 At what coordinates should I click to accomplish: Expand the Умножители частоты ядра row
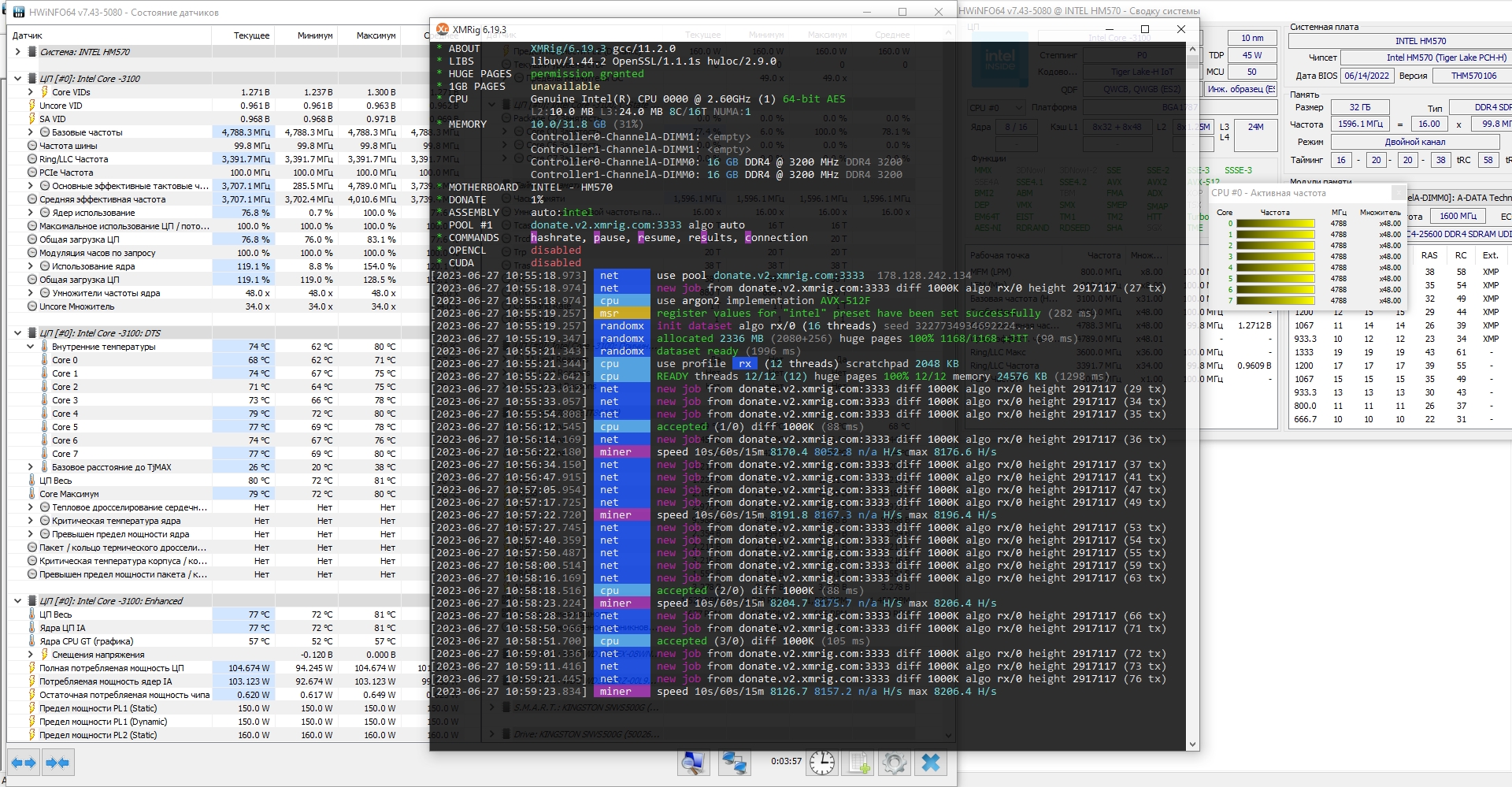[31, 293]
